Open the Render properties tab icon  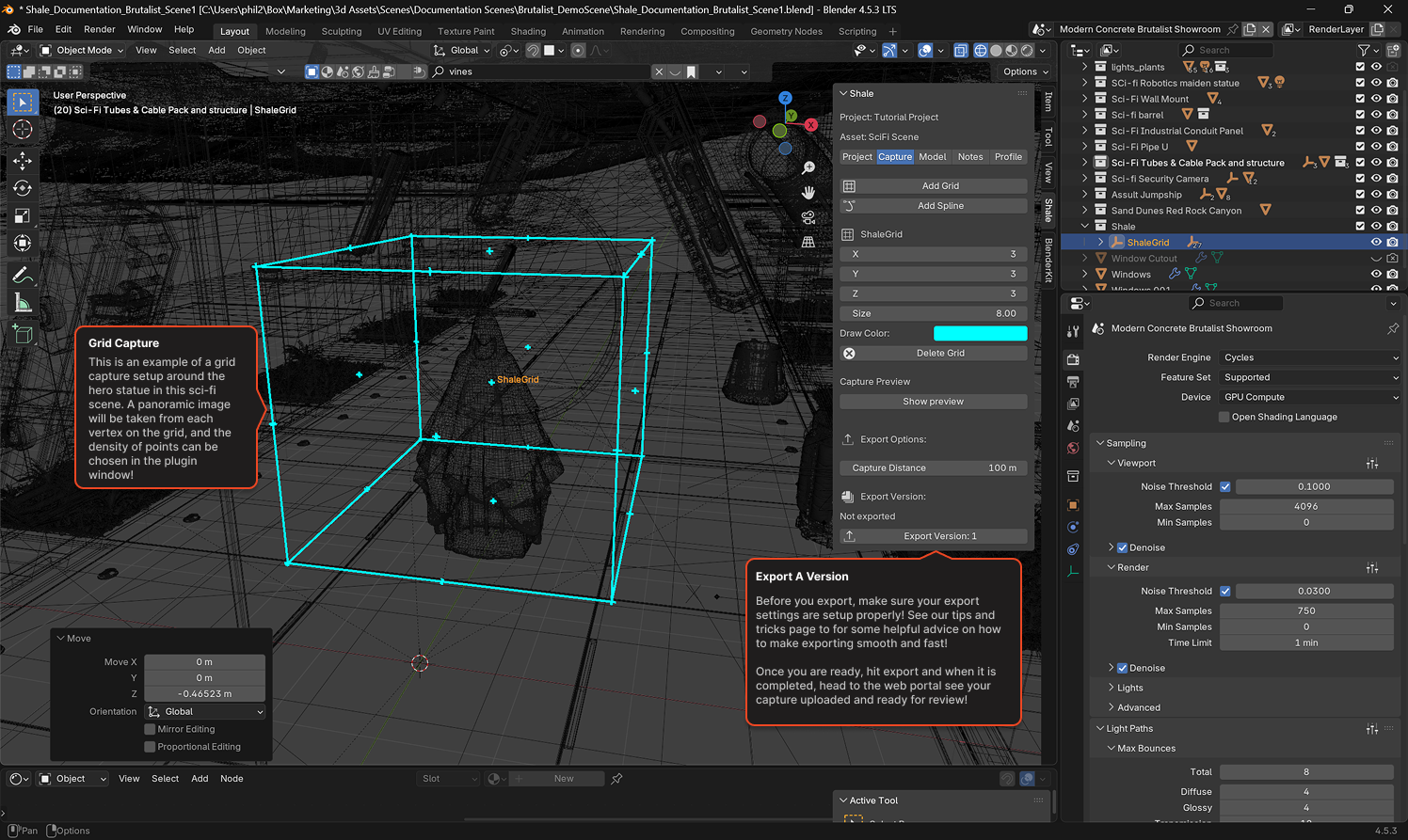point(1073,359)
